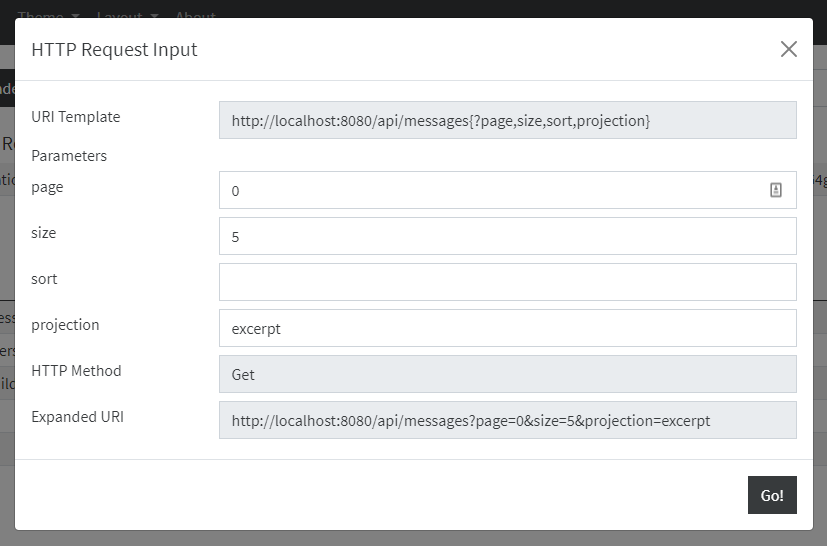Select the Expanded URI field

click(x=507, y=420)
